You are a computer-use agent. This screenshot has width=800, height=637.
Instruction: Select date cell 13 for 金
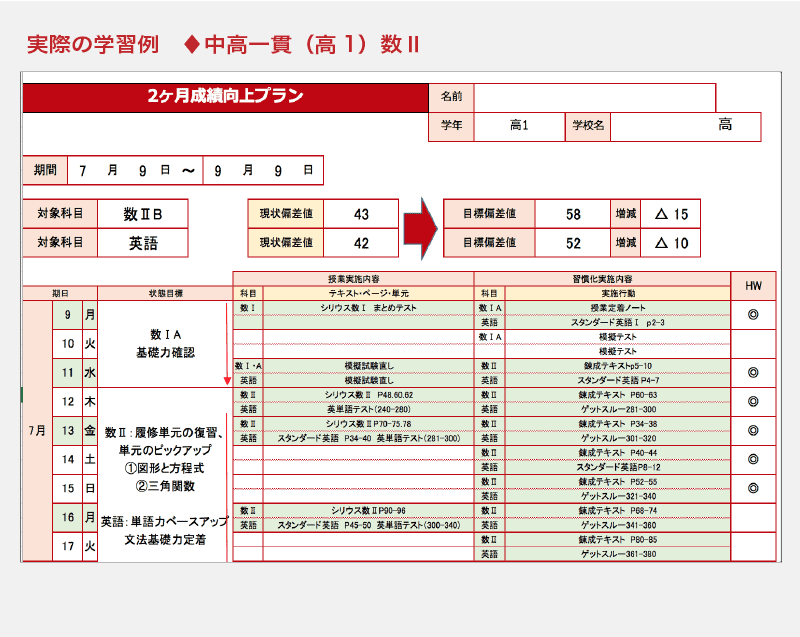[68, 430]
